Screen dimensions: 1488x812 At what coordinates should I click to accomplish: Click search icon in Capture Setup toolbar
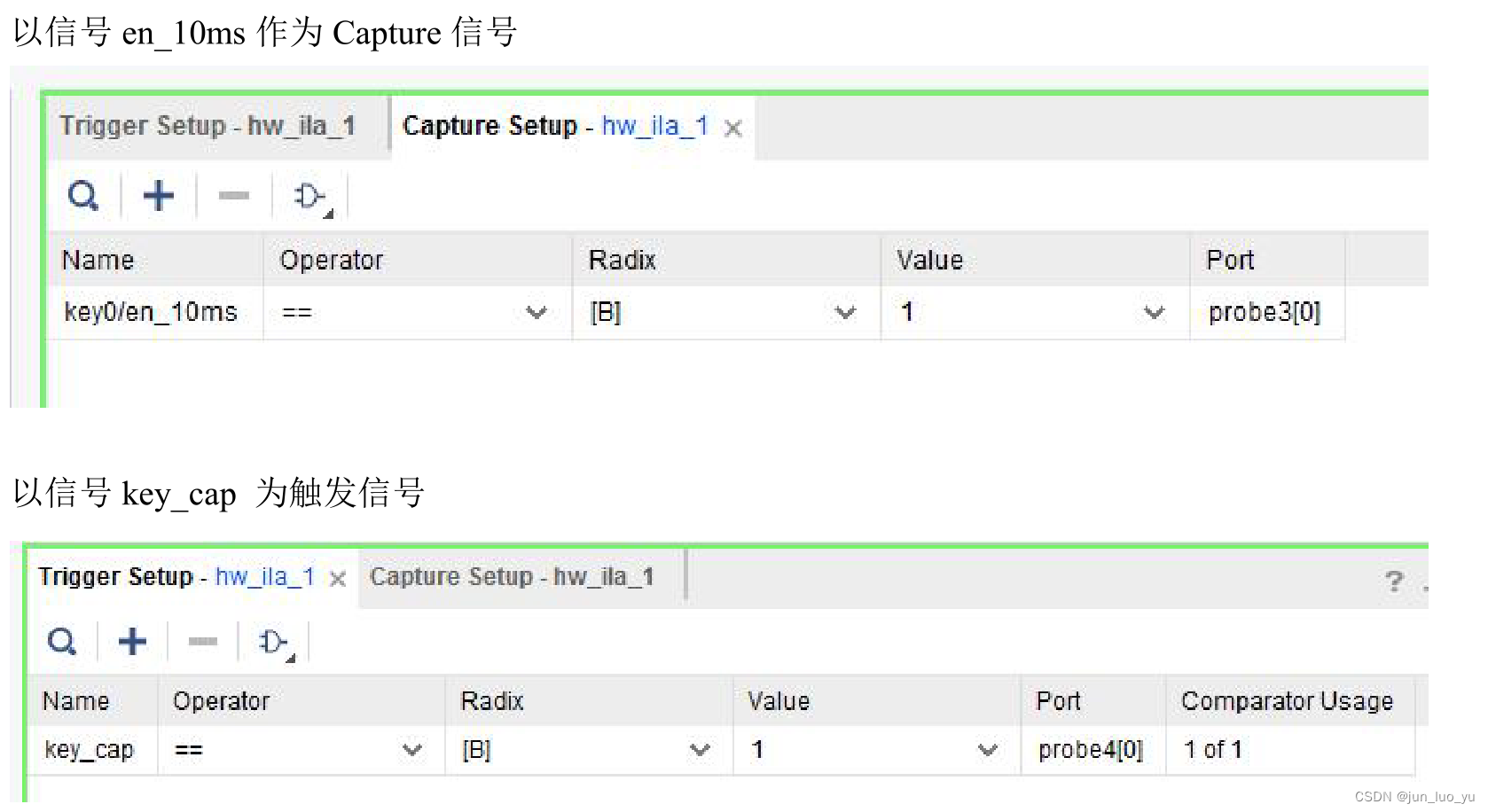pyautogui.click(x=83, y=195)
